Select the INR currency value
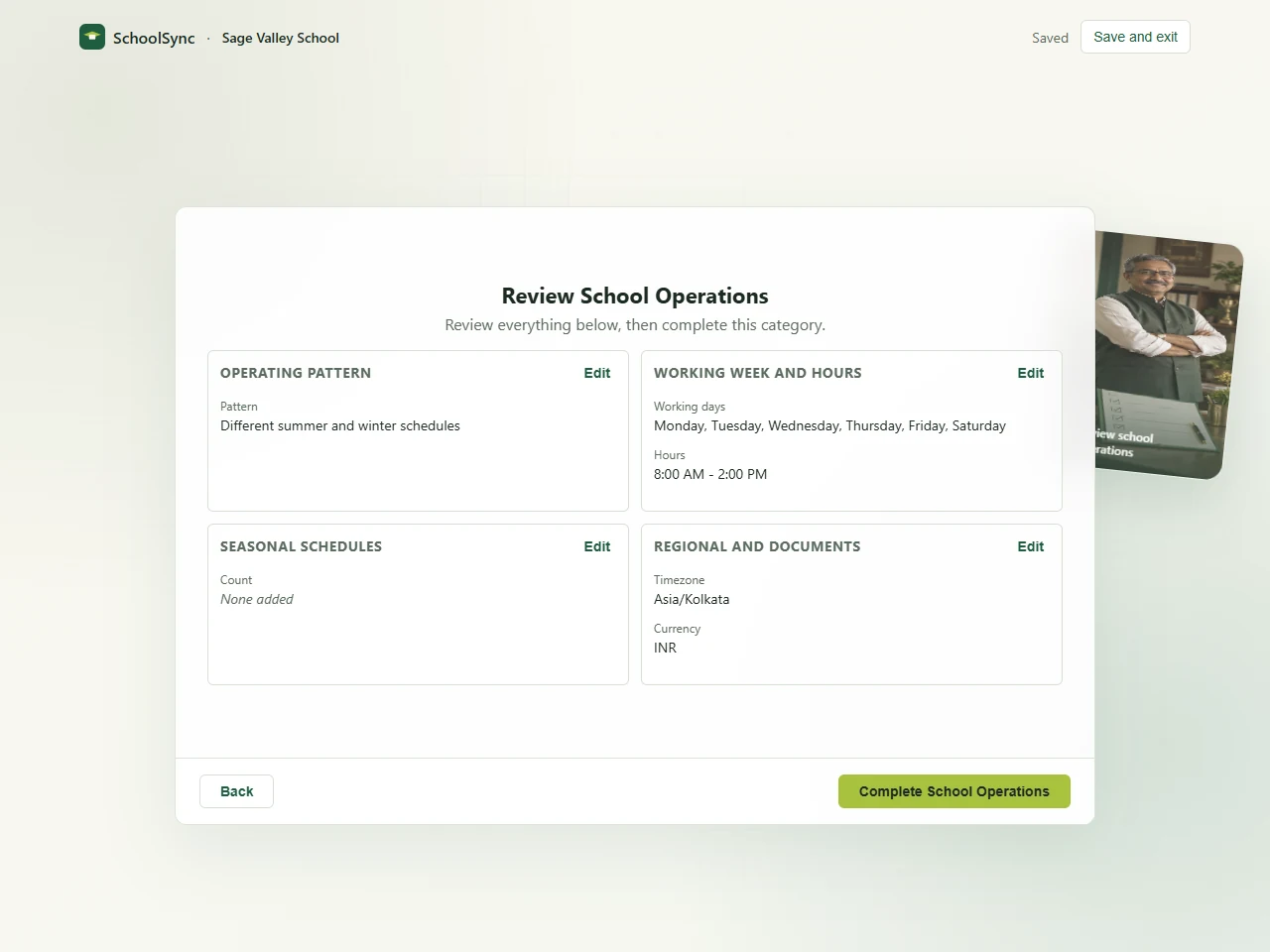Viewport: 1270px width, 952px height. (x=665, y=648)
